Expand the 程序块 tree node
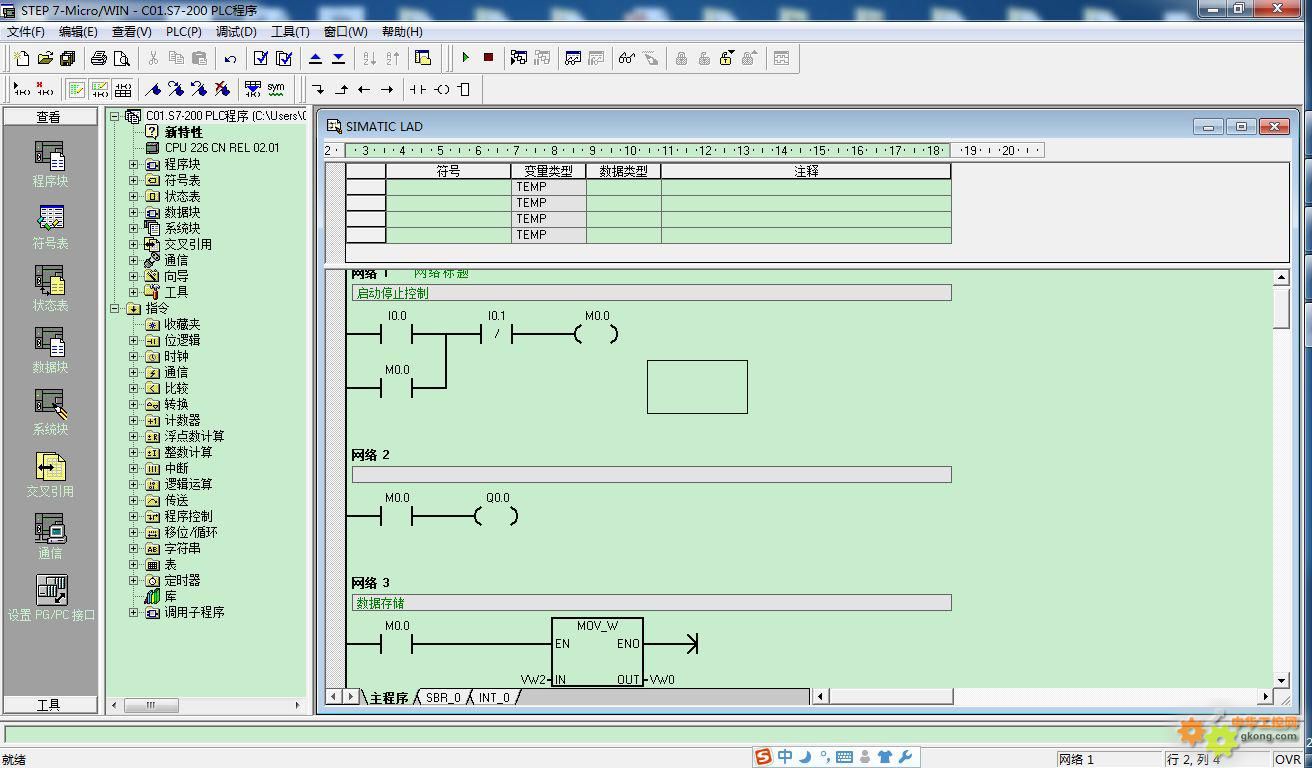Screen dimensions: 1312x768 pos(134,164)
